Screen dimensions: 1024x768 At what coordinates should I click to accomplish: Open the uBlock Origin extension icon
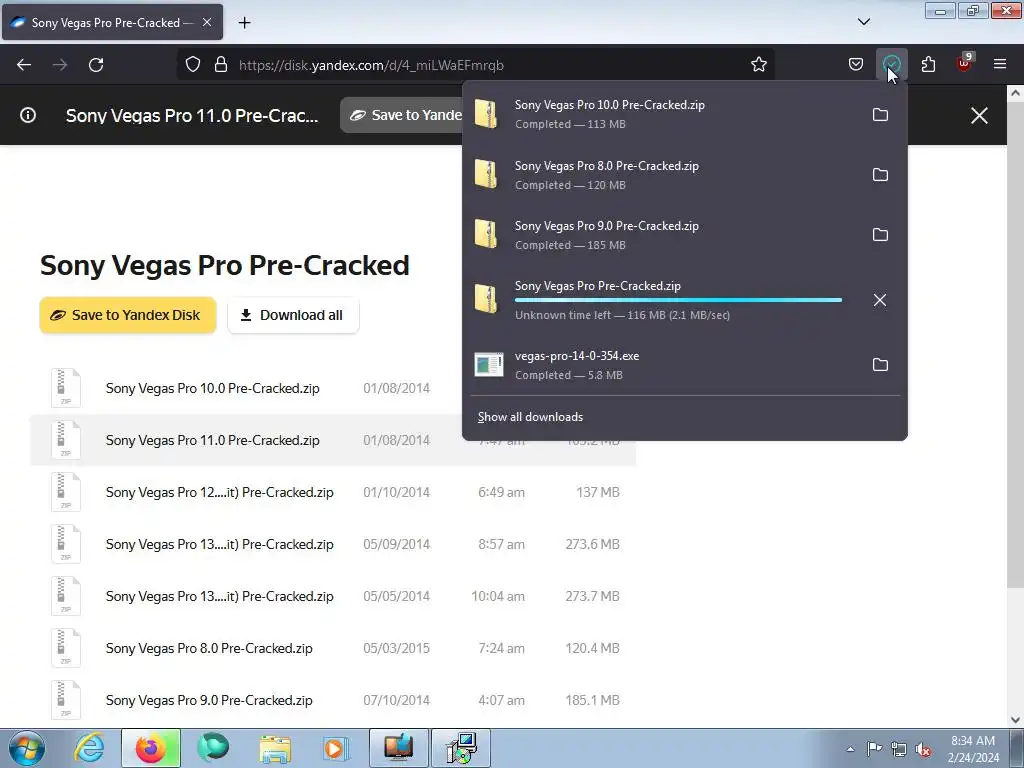(x=964, y=63)
